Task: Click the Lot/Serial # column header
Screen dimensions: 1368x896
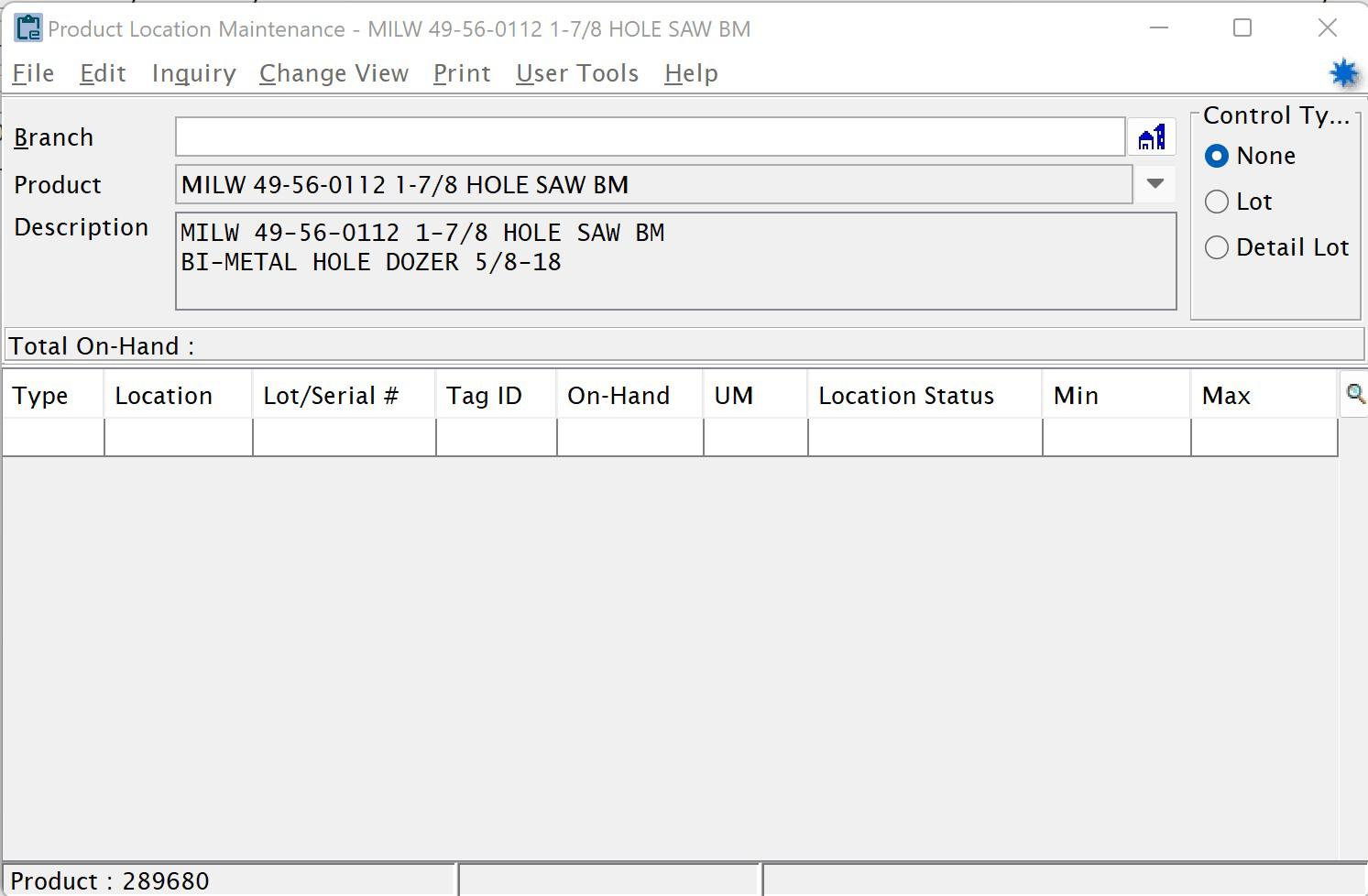Action: coord(345,395)
